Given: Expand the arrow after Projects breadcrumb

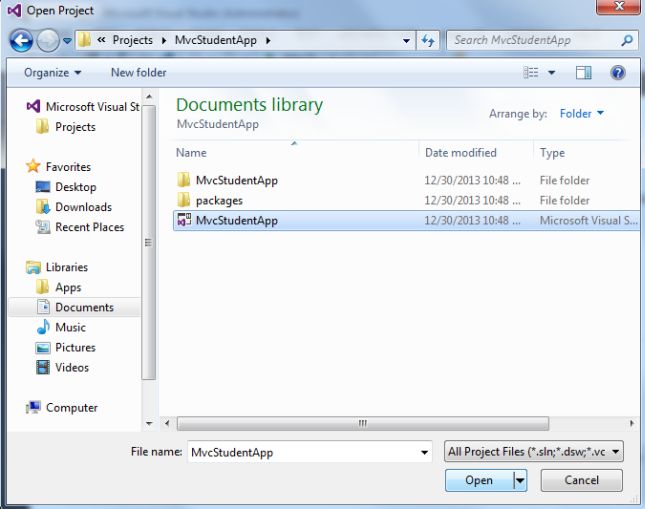Looking at the screenshot, I should [164, 40].
